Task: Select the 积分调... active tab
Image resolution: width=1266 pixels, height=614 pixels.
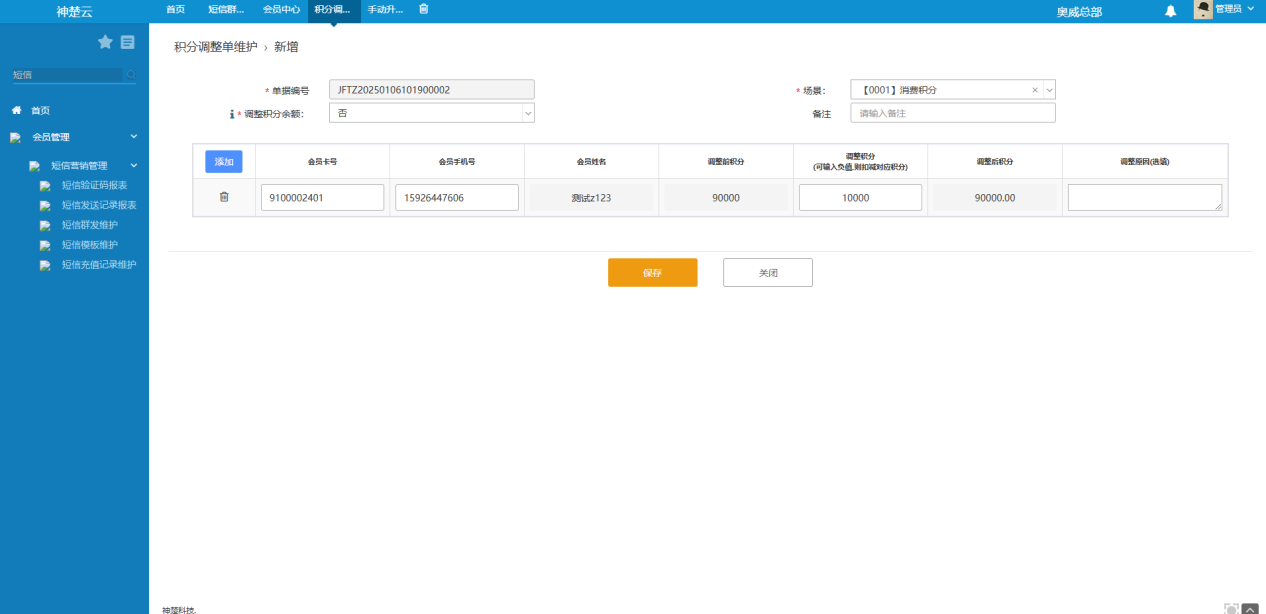Action: 332,9
